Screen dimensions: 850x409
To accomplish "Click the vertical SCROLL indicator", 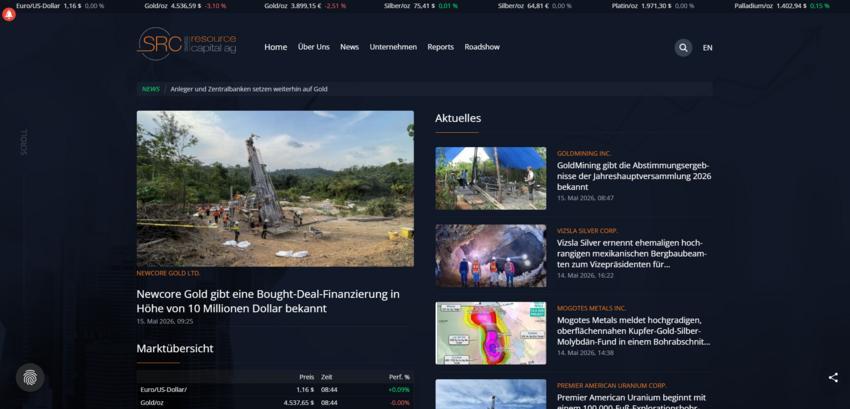I will (24, 142).
